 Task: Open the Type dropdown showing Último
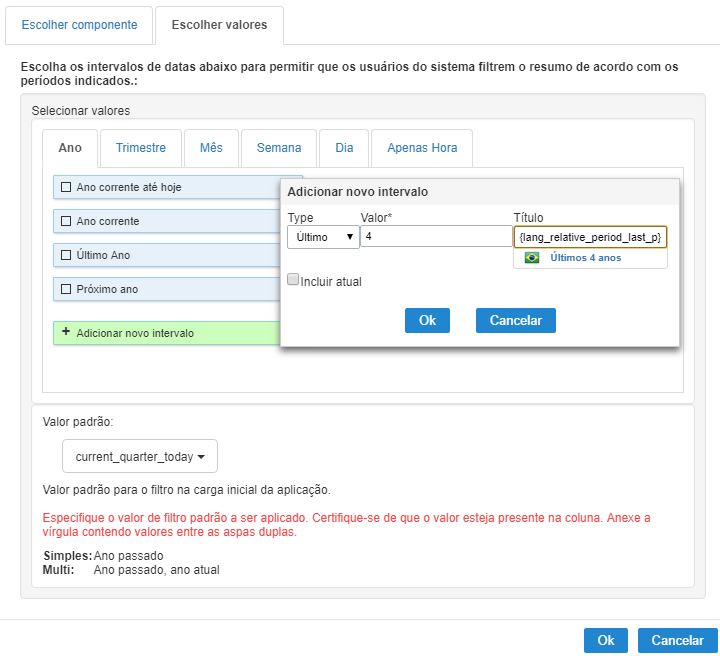pos(323,237)
